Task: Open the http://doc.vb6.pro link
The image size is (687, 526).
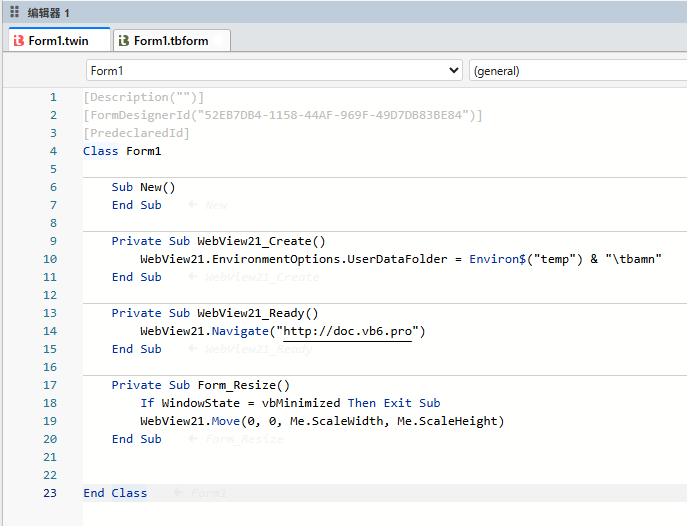Action: point(347,331)
